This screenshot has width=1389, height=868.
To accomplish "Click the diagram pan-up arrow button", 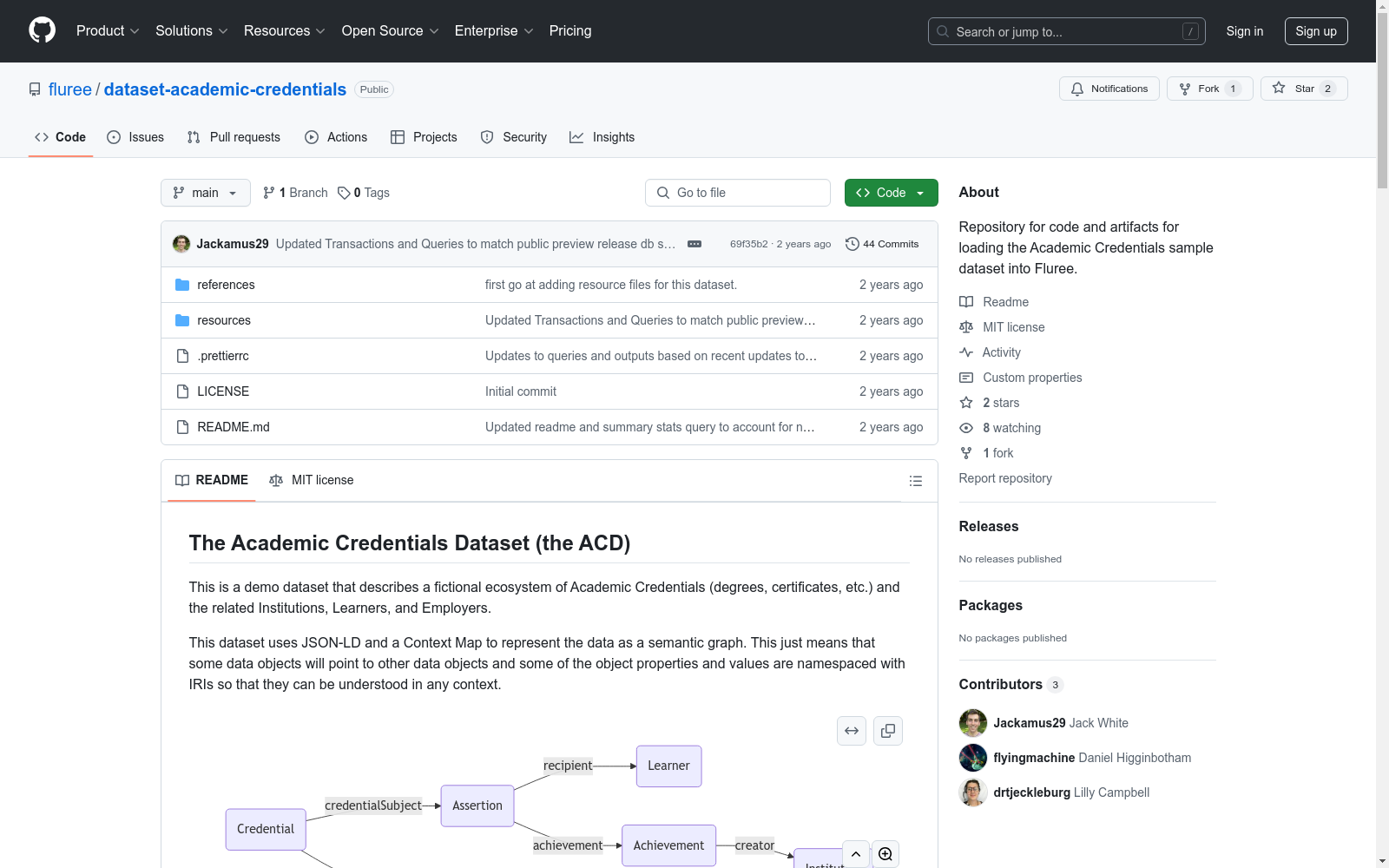I will pyautogui.click(x=856, y=854).
